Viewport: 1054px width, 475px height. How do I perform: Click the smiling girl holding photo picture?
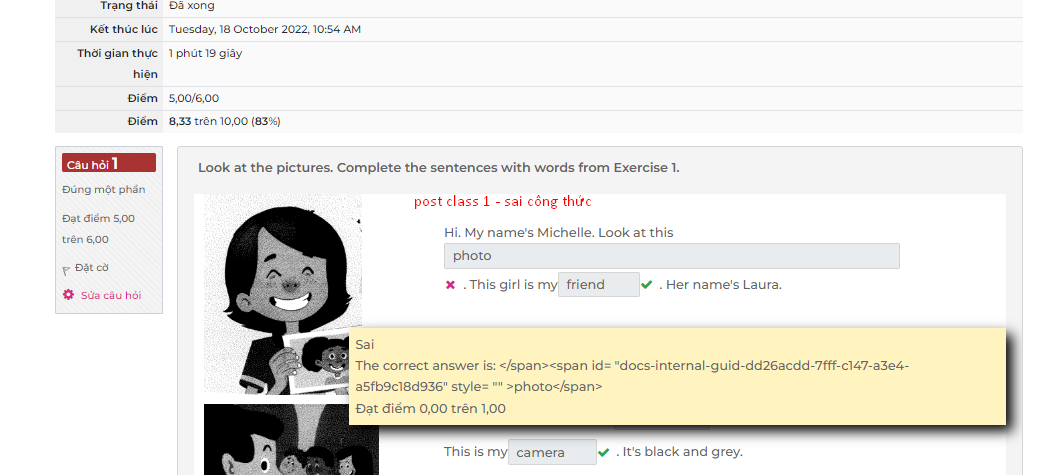click(x=283, y=294)
